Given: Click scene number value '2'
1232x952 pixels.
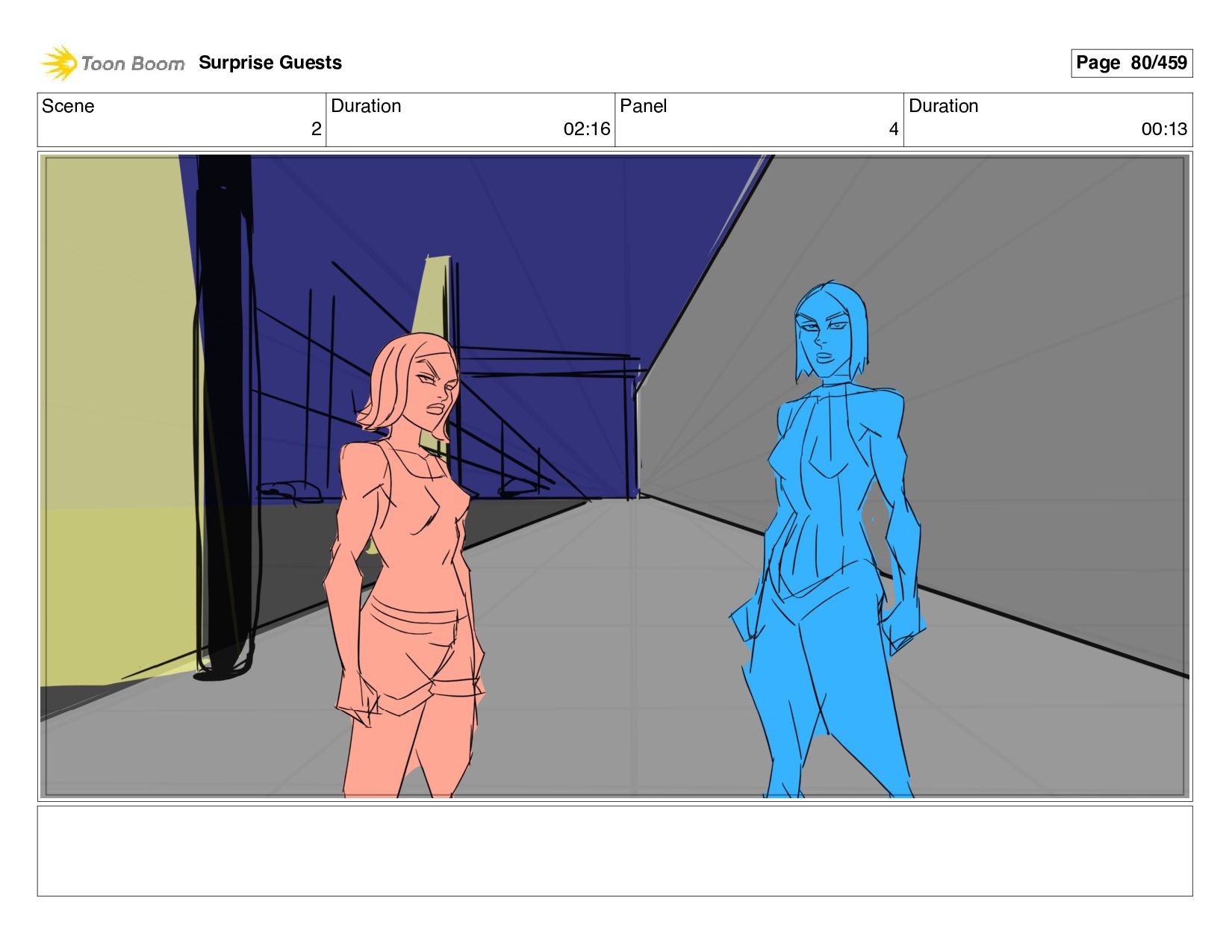Looking at the screenshot, I should click(316, 129).
